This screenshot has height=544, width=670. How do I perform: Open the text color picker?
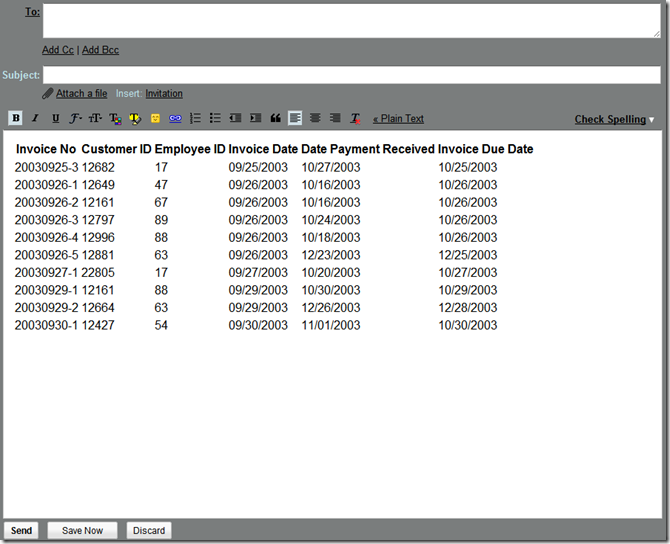(115, 118)
